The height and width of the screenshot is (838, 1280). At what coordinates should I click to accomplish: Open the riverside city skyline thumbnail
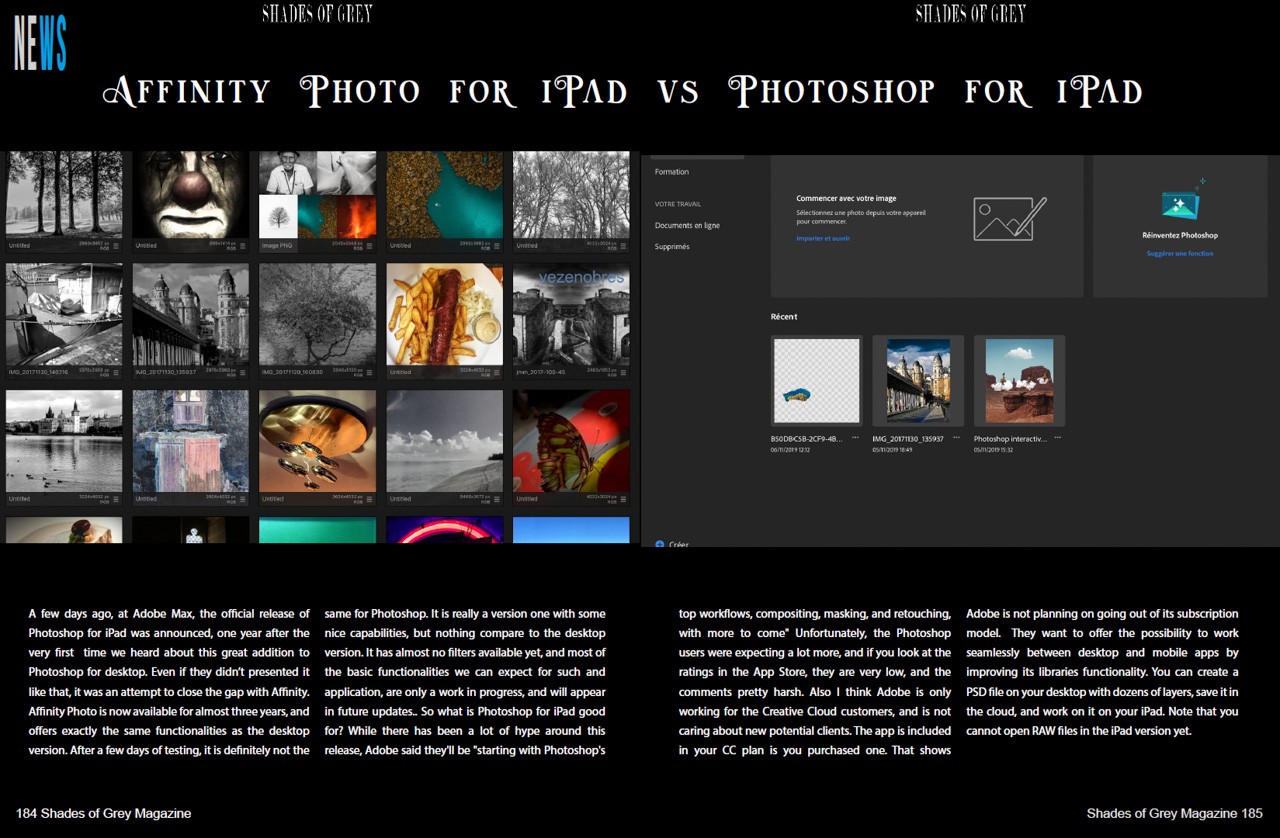pyautogui.click(x=65, y=441)
